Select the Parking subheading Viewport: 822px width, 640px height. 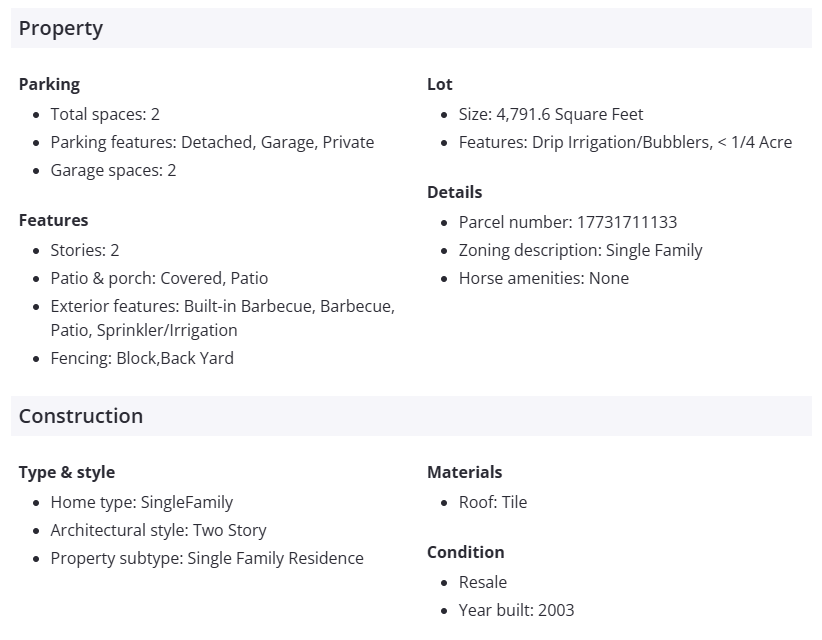(49, 84)
